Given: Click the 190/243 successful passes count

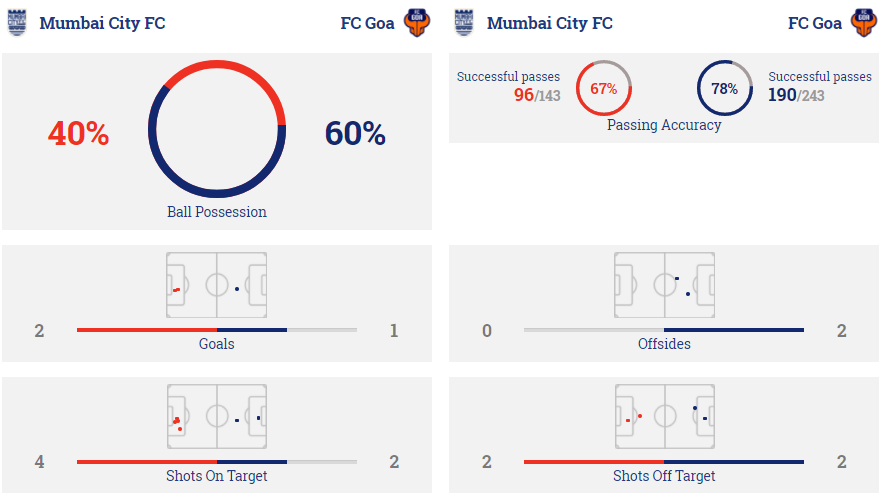Looking at the screenshot, I should 796,95.
